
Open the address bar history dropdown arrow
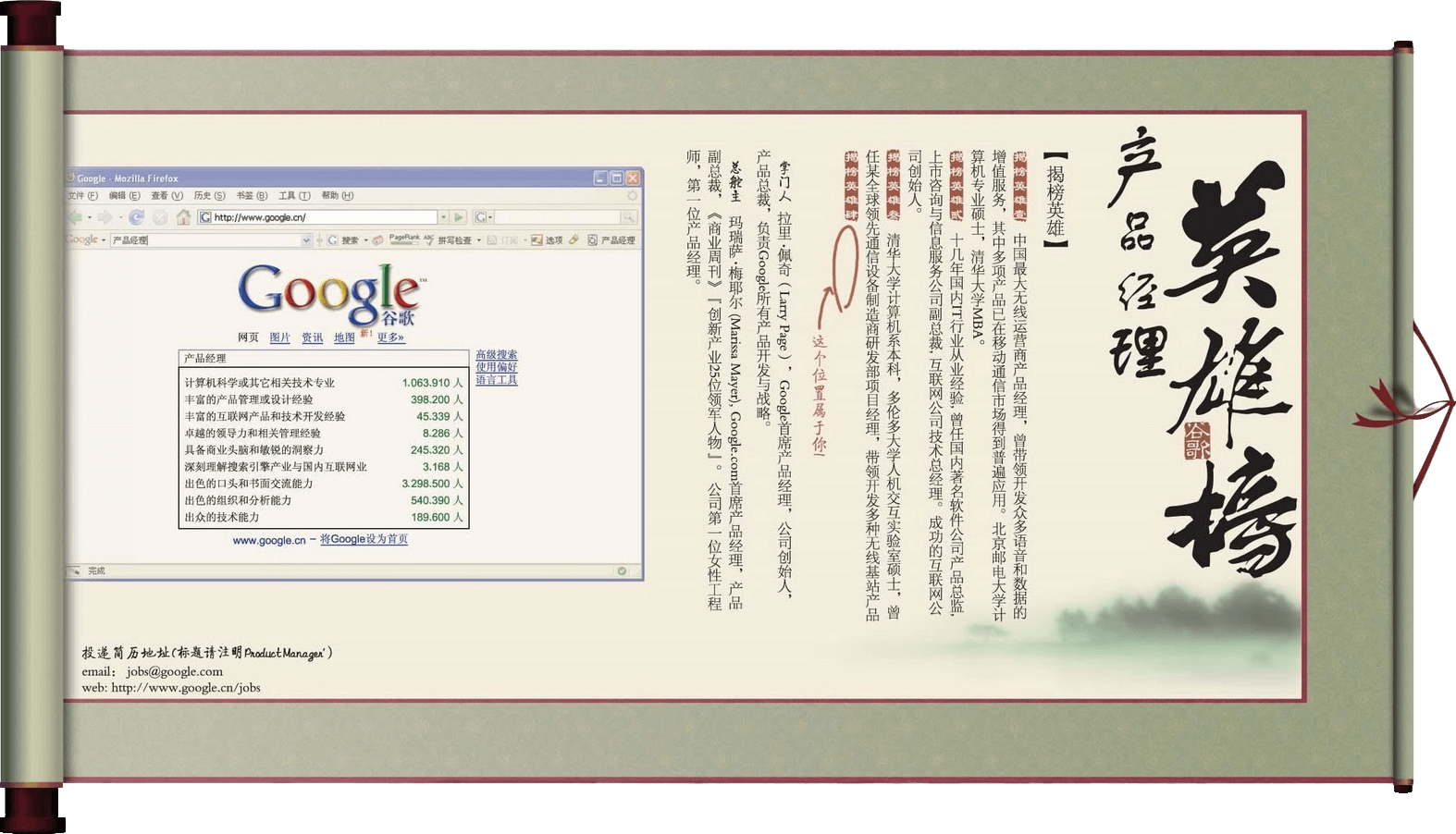(x=443, y=217)
